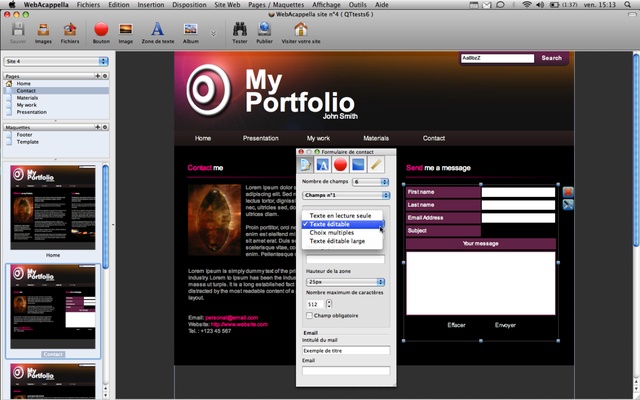Open Maquettes panel gear options
The height and width of the screenshot is (400, 640).
click(105, 127)
